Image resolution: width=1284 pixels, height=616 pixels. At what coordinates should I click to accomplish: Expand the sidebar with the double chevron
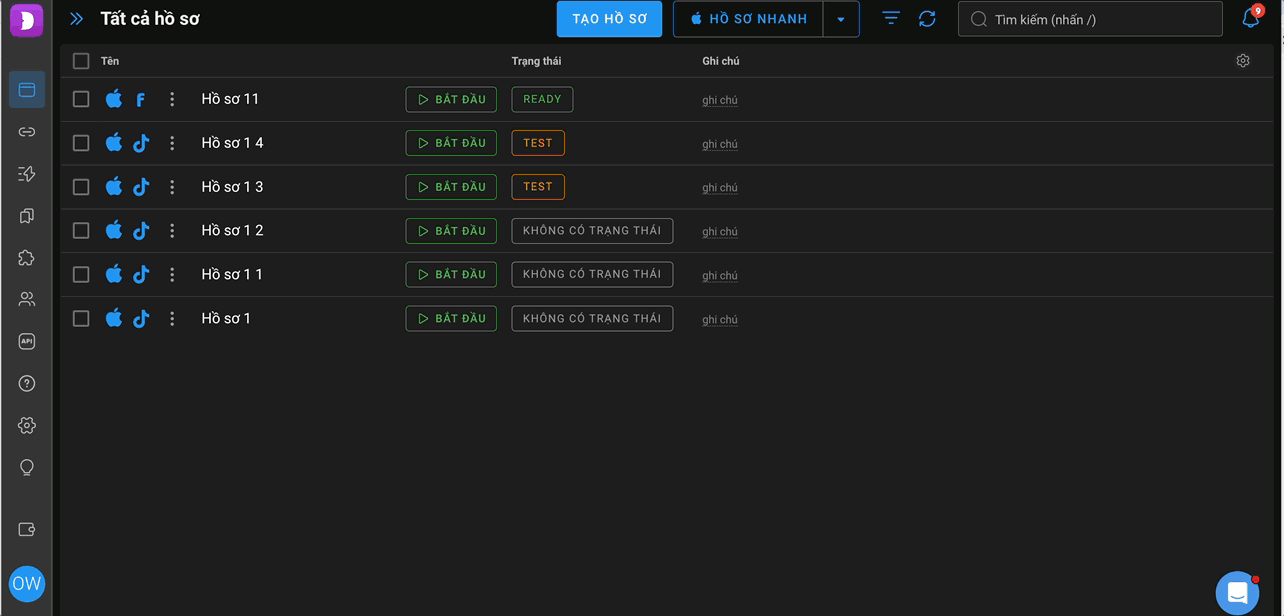[77, 19]
